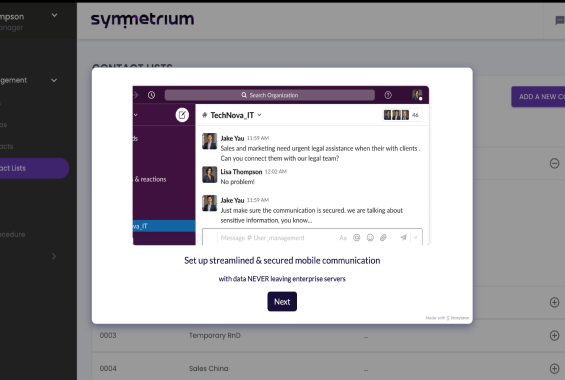Screen dimensions: 565x380
Task: Open the send options chevron
Action: click(415, 237)
